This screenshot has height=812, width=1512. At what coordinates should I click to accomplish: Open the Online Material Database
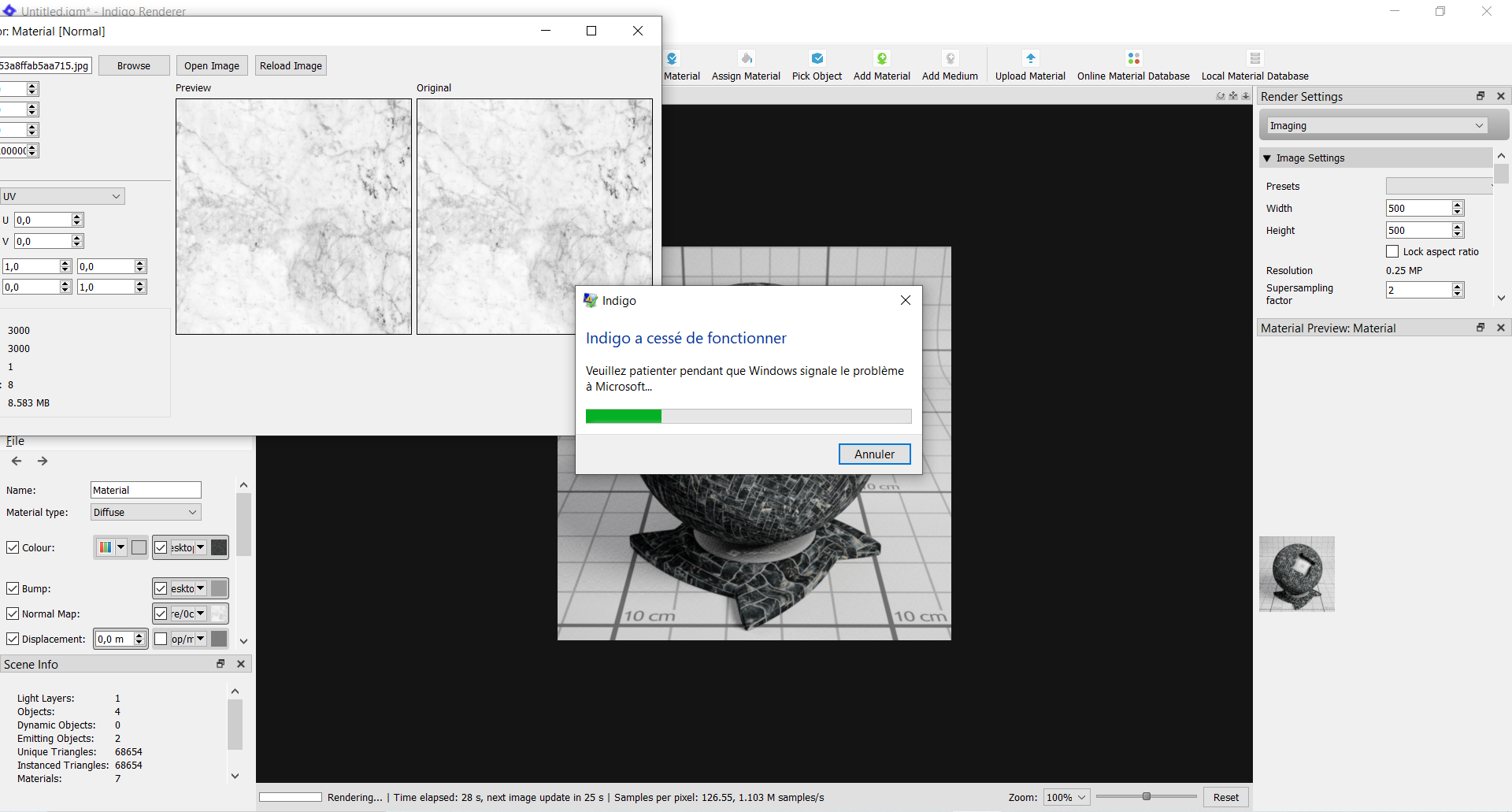[1133, 59]
